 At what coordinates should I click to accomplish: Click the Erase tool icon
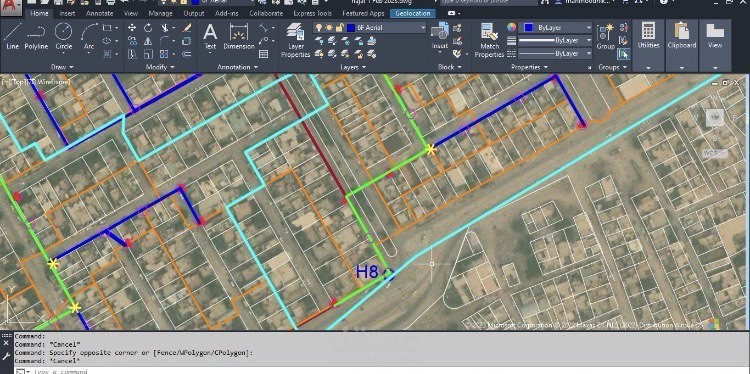click(187, 28)
